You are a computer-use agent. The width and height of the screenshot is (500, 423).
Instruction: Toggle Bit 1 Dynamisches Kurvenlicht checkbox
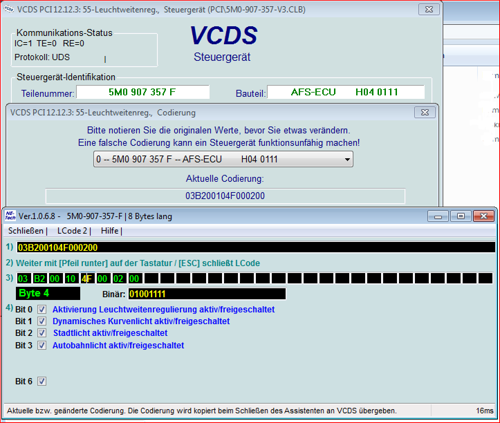pyautogui.click(x=42, y=321)
